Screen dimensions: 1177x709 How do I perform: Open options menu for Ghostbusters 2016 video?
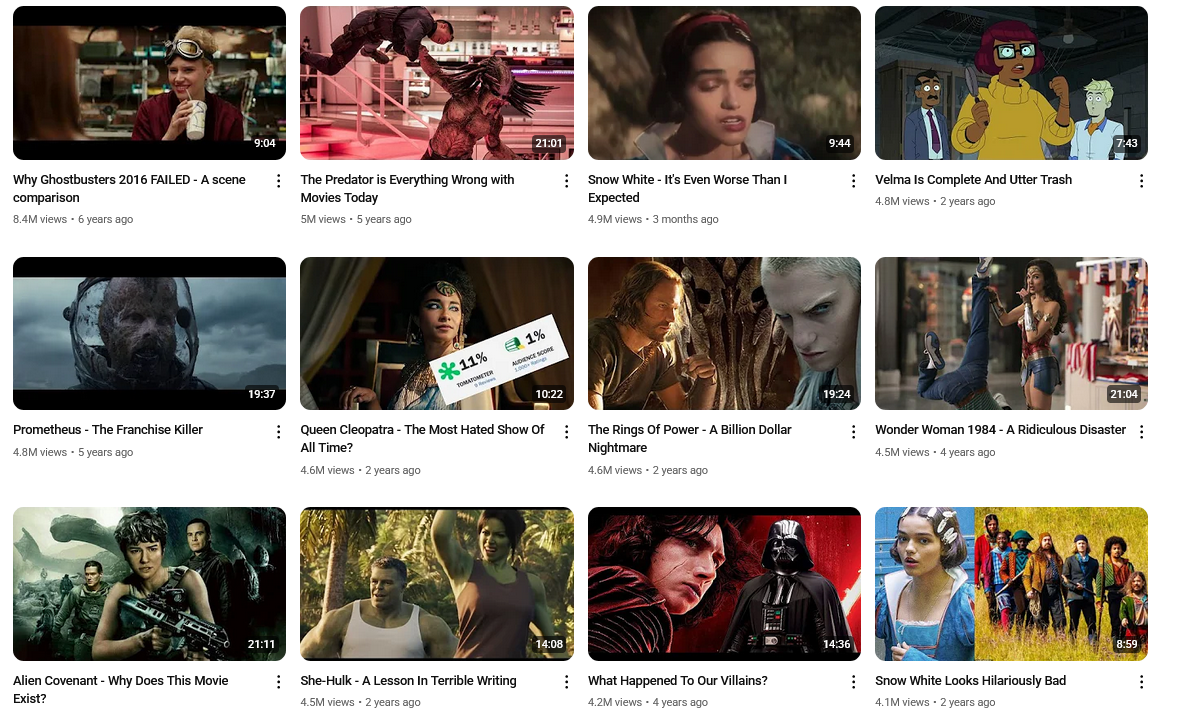[x=278, y=181]
